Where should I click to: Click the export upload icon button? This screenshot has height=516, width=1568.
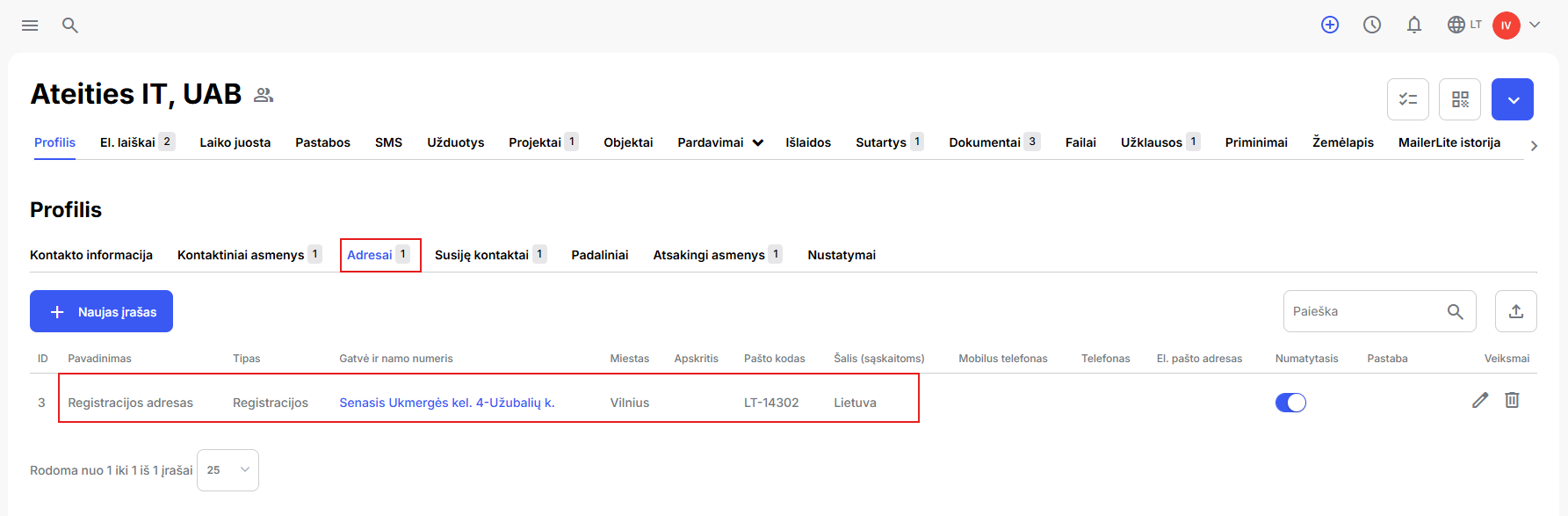pyautogui.click(x=1516, y=311)
